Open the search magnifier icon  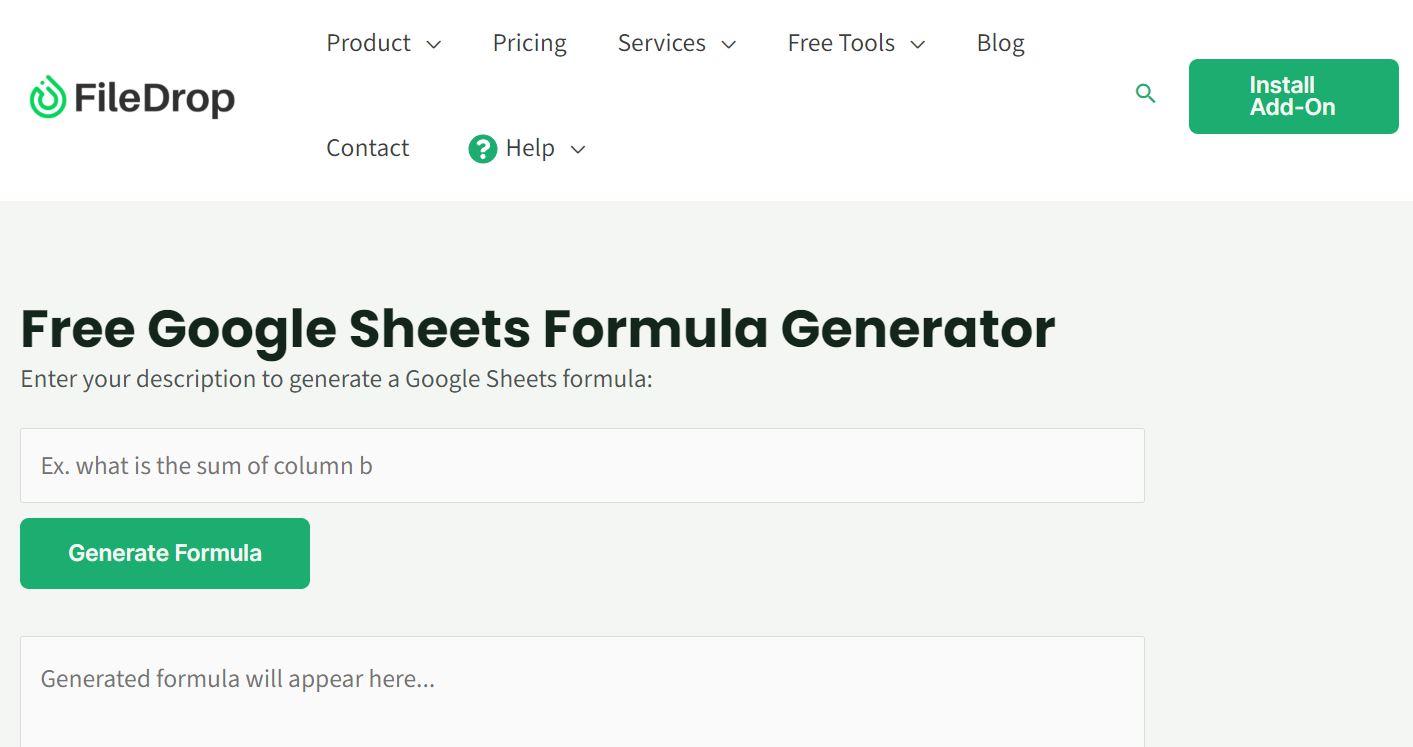1146,94
